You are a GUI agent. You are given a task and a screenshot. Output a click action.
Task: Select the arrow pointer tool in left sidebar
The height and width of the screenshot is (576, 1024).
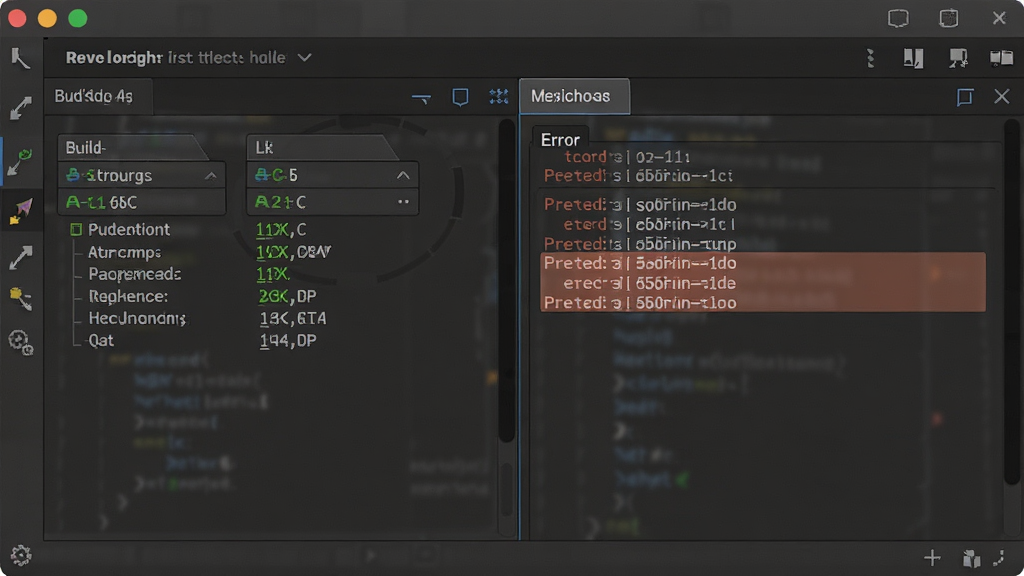pos(20,58)
